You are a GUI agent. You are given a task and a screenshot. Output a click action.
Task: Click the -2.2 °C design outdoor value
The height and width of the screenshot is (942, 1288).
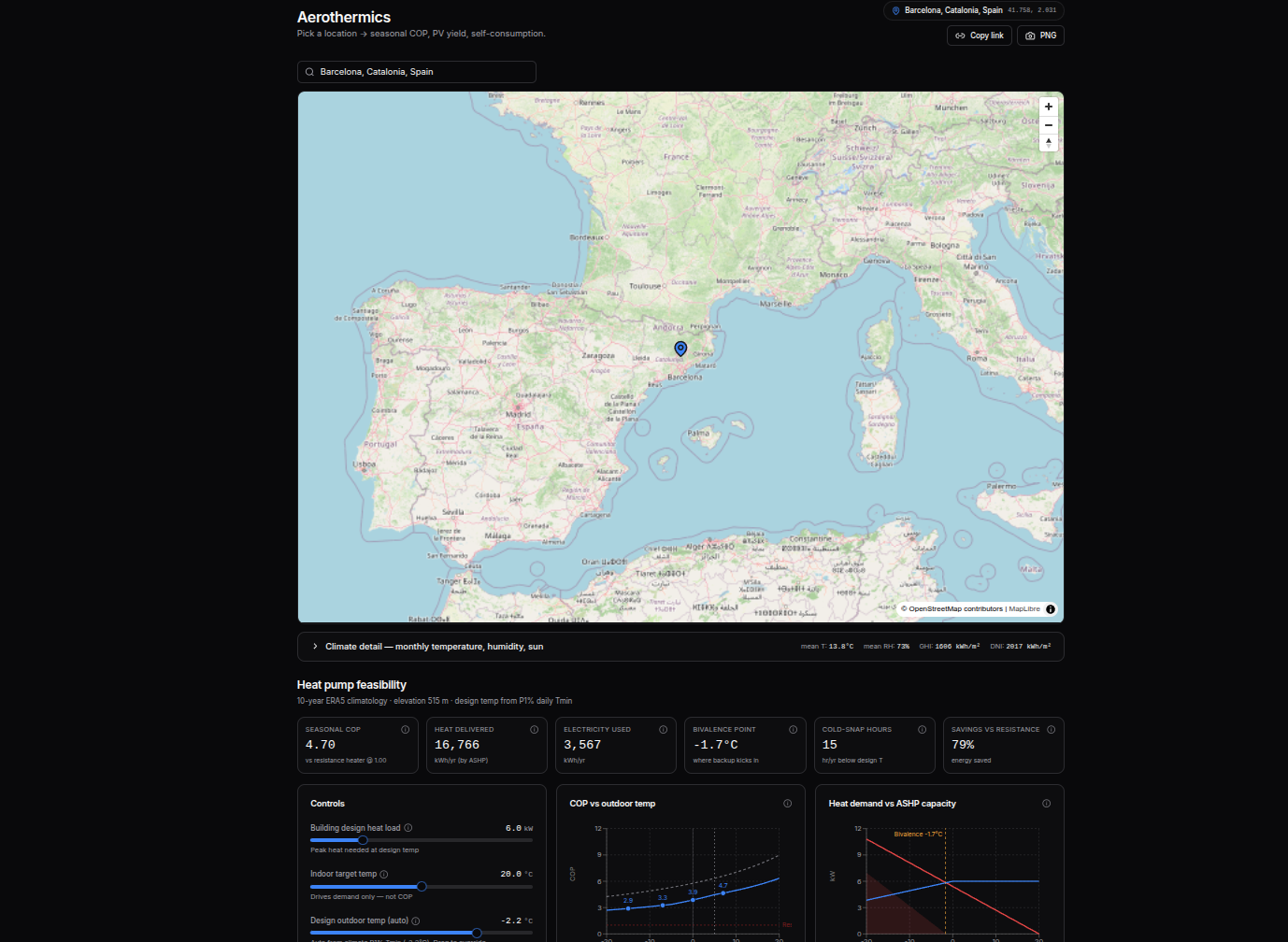tap(517, 921)
